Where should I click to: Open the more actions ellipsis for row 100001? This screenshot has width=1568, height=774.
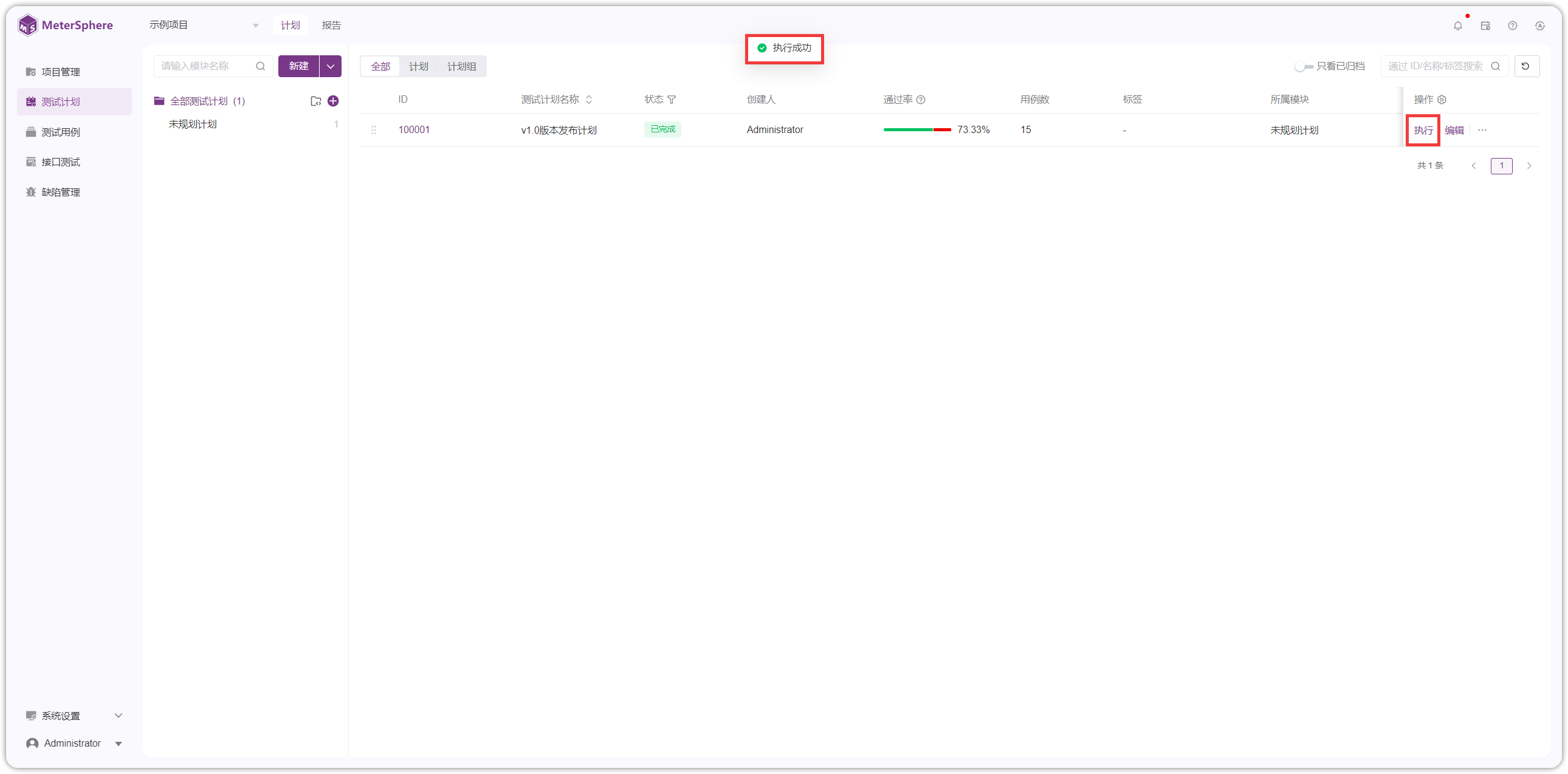point(1482,129)
